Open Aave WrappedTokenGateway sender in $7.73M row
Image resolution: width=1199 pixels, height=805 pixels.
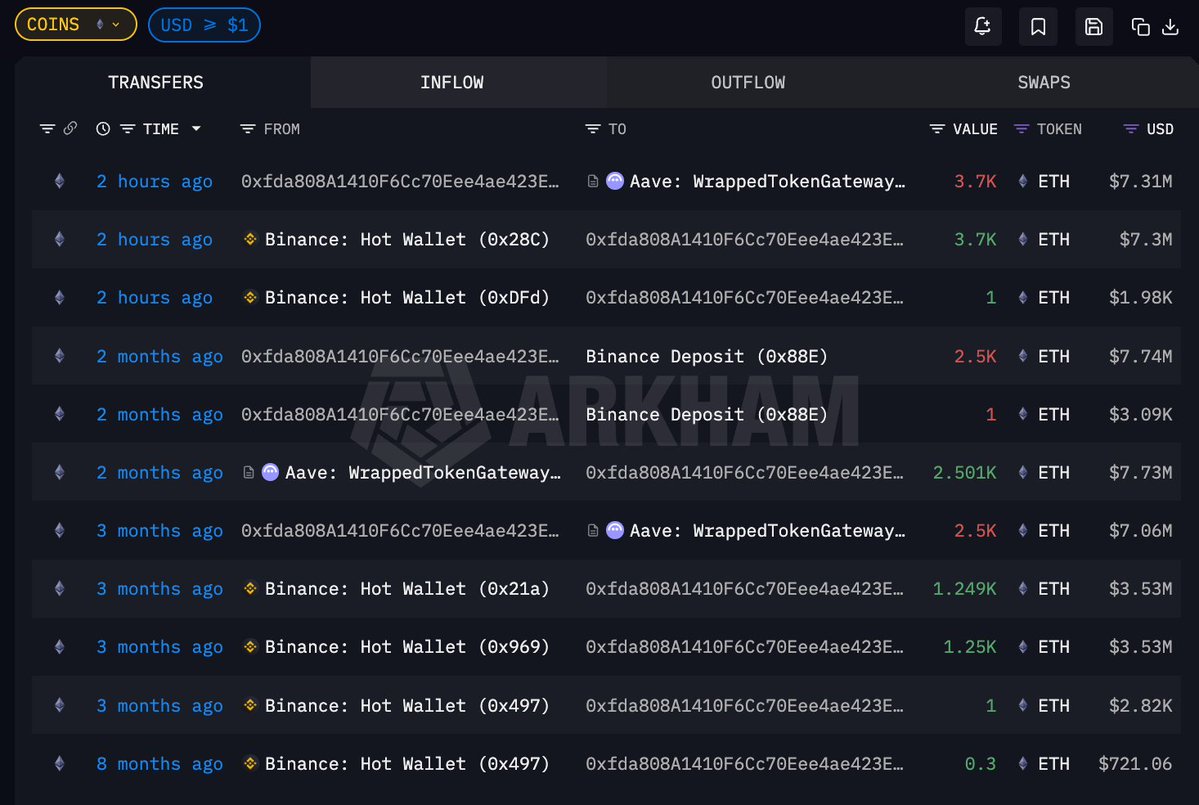click(x=423, y=472)
